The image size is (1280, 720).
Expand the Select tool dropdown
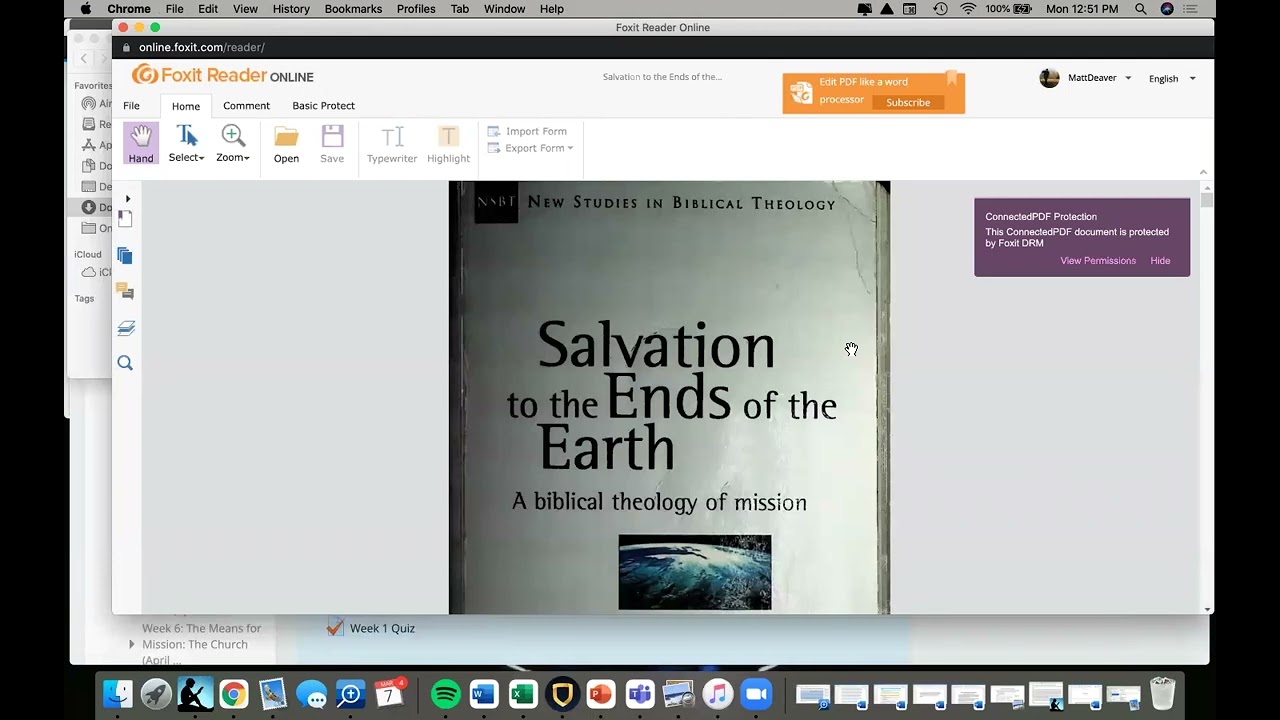click(186, 144)
